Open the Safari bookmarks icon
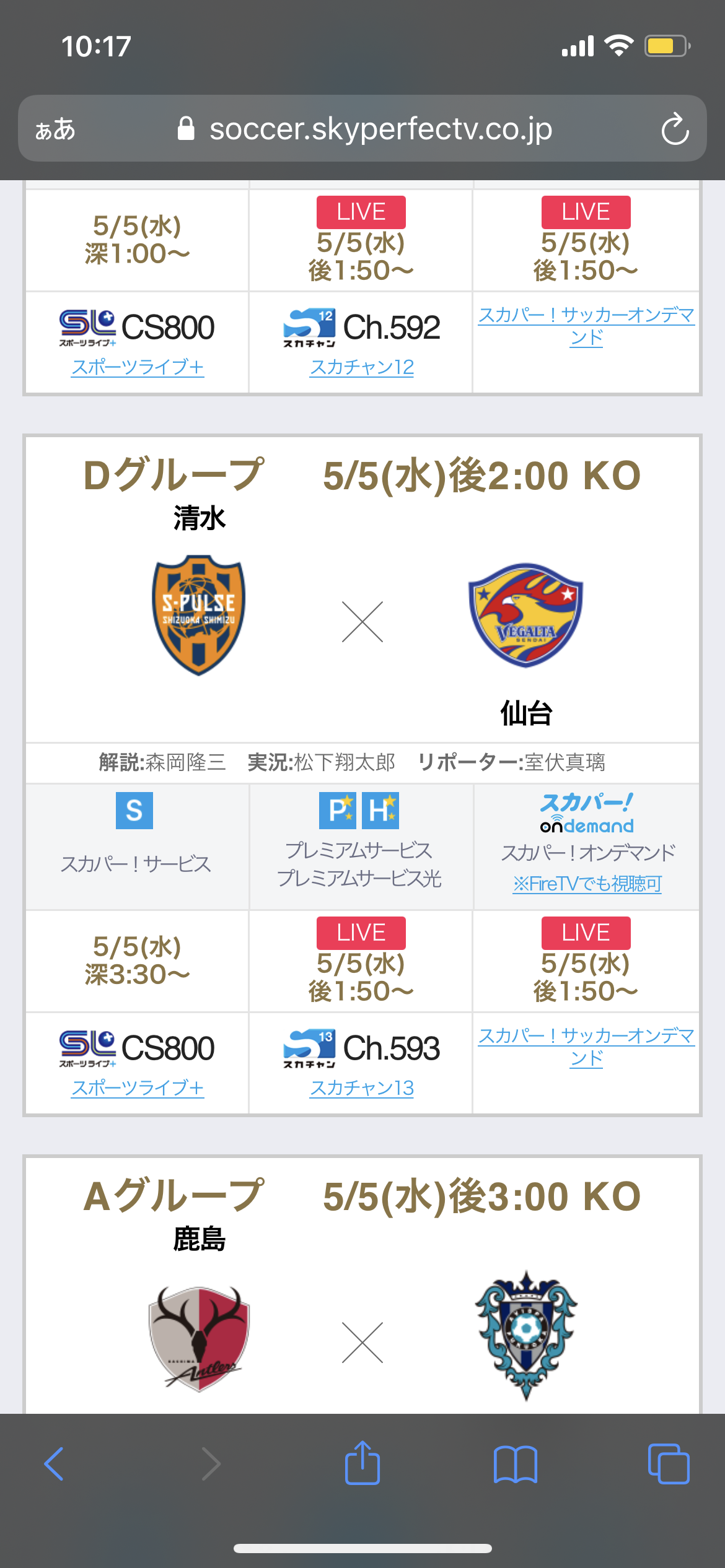Viewport: 725px width, 1568px height. coord(515,1464)
